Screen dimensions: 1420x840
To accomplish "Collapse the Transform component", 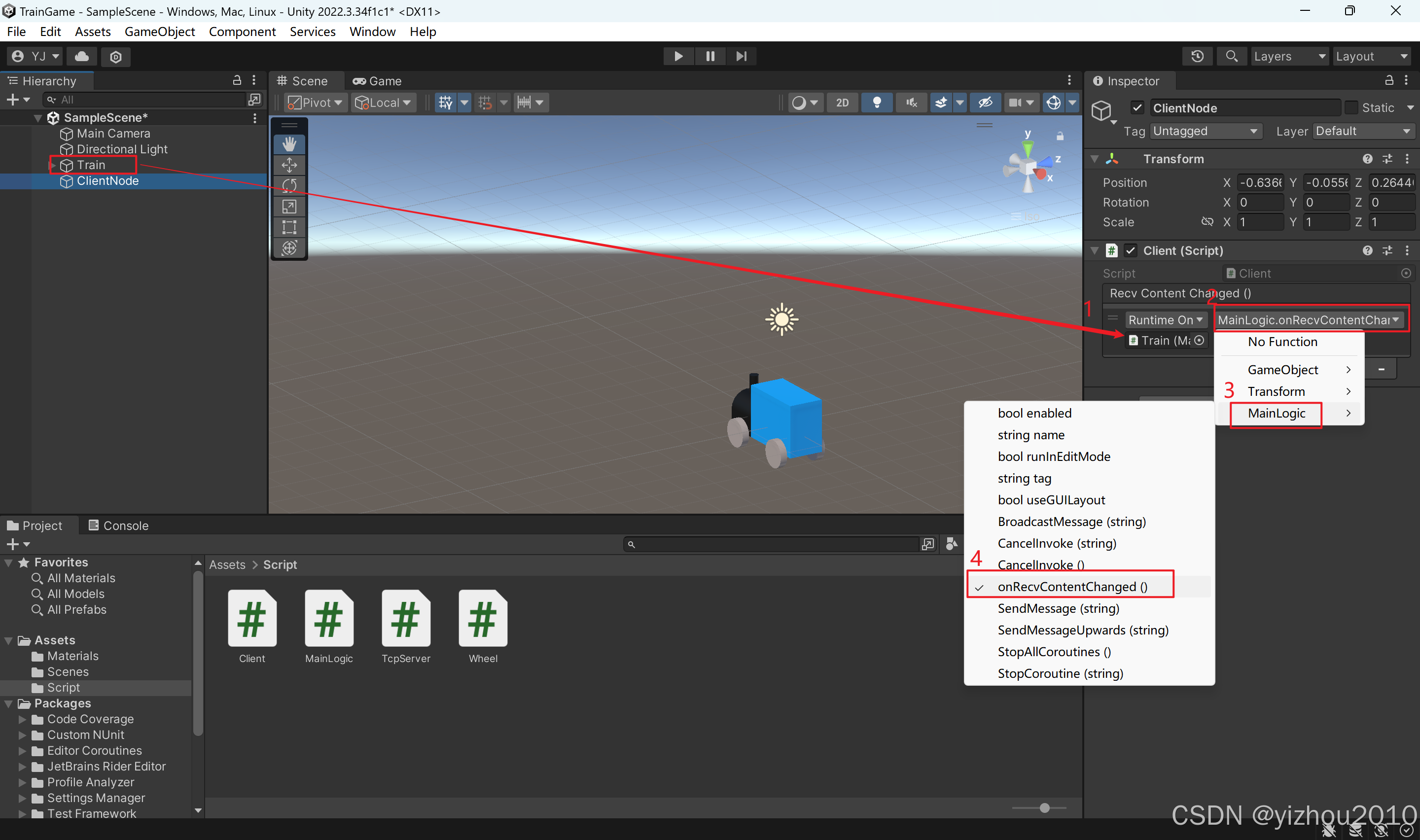I will coord(1095,159).
